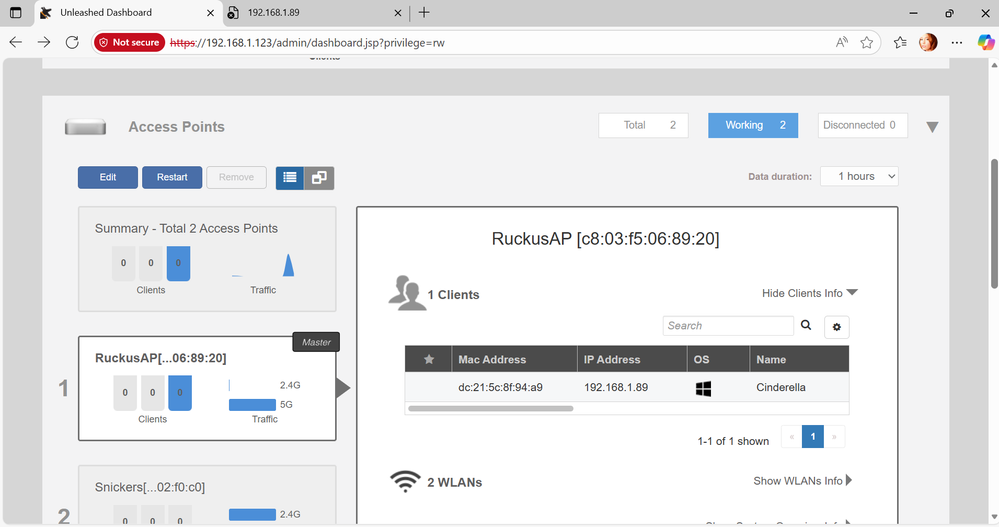Add page to favorites star
This screenshot has width=999, height=527.
click(866, 43)
